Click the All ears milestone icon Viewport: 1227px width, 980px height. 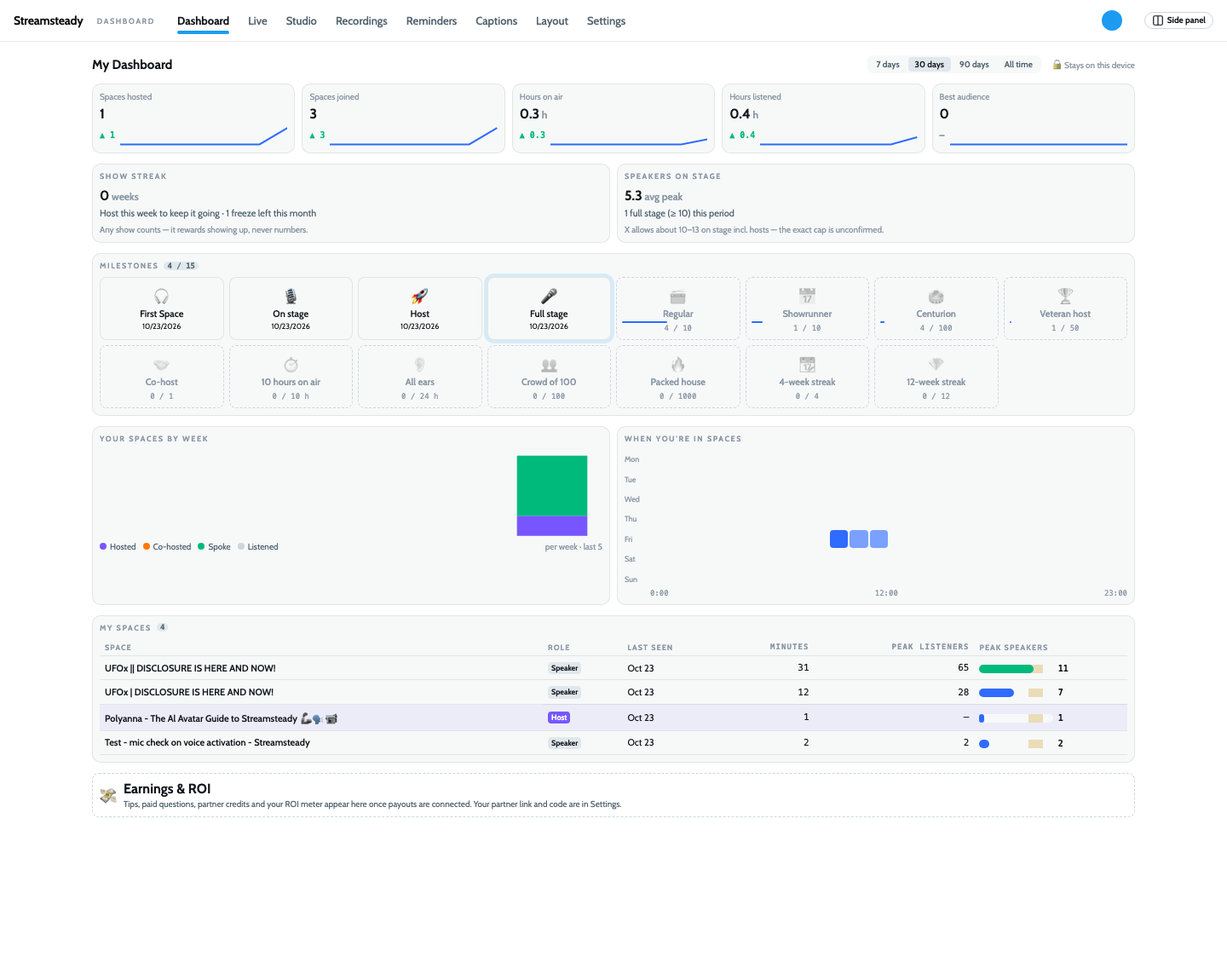420,365
